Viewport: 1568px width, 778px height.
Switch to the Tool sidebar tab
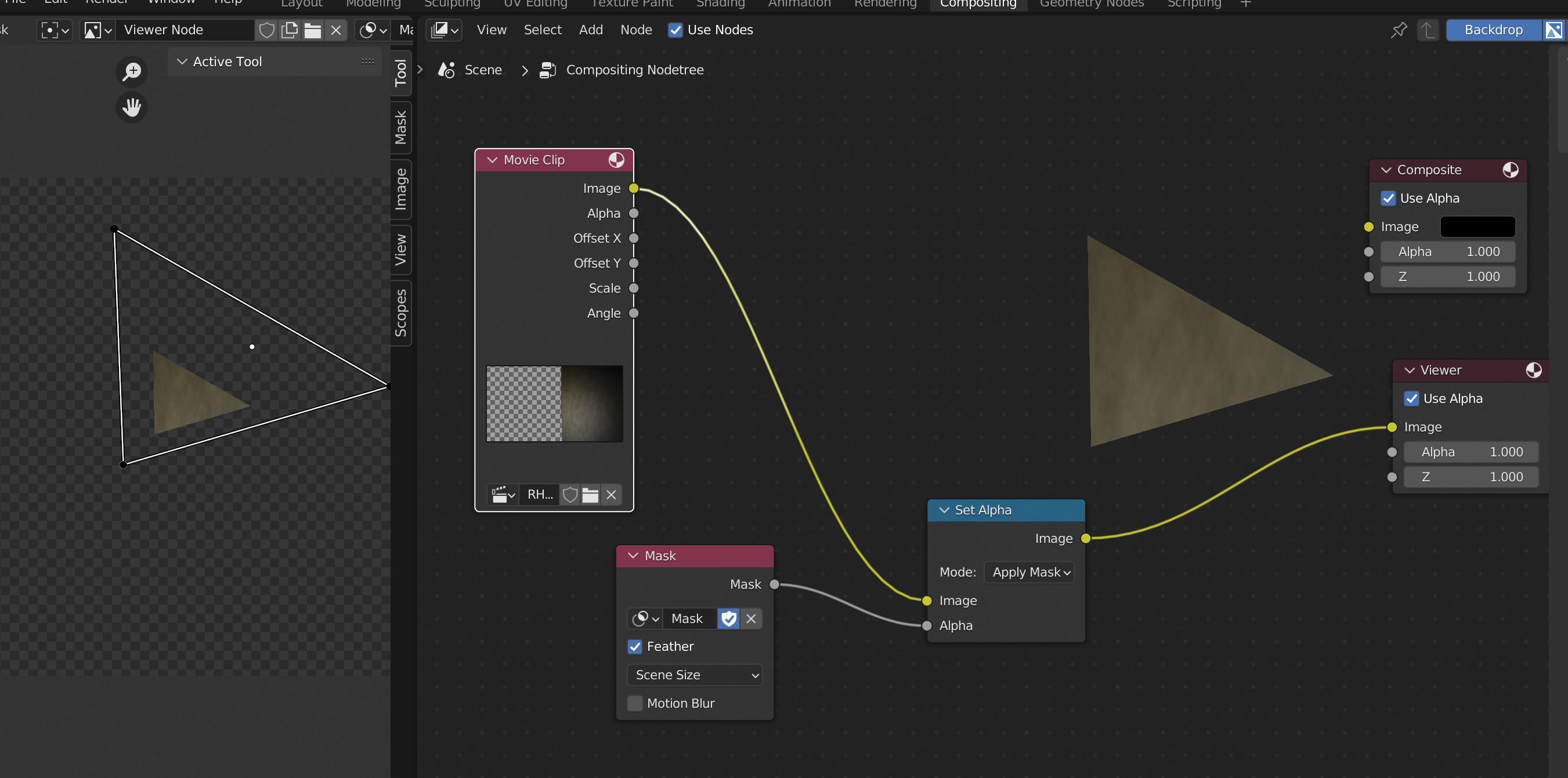[x=400, y=73]
